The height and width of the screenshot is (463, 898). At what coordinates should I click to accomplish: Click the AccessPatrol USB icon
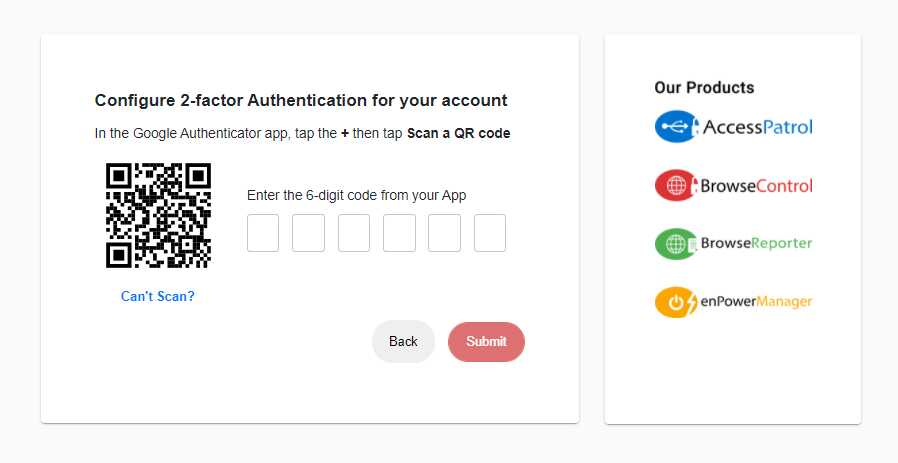[676, 127]
